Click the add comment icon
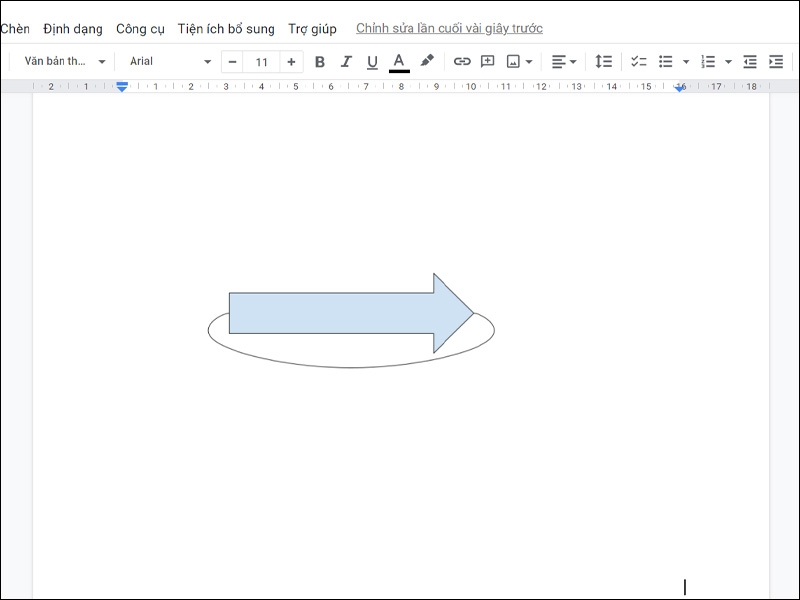Viewport: 800px width, 600px height. click(x=488, y=62)
